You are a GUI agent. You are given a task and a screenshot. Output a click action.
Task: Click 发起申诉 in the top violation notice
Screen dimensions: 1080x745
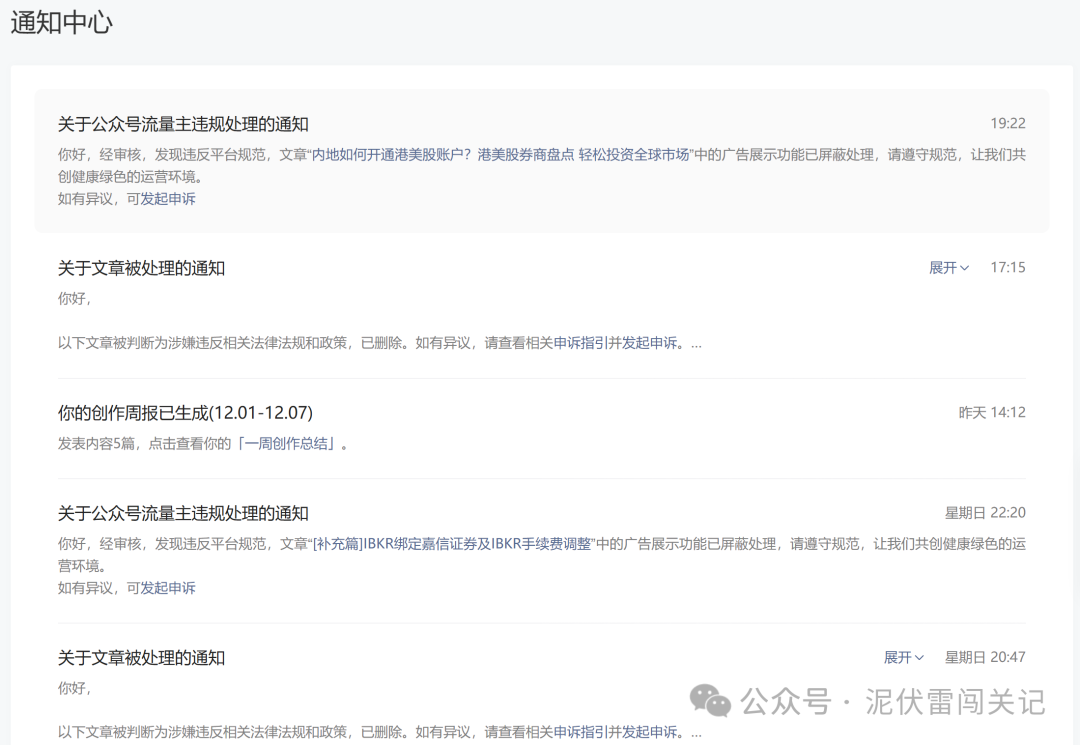pyautogui.click(x=167, y=199)
